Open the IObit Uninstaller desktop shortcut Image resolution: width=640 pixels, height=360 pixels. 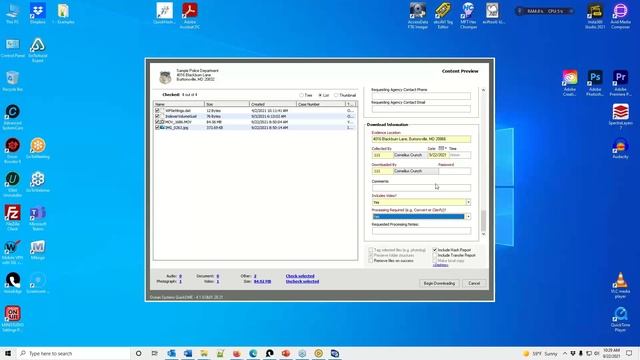click(x=12, y=183)
